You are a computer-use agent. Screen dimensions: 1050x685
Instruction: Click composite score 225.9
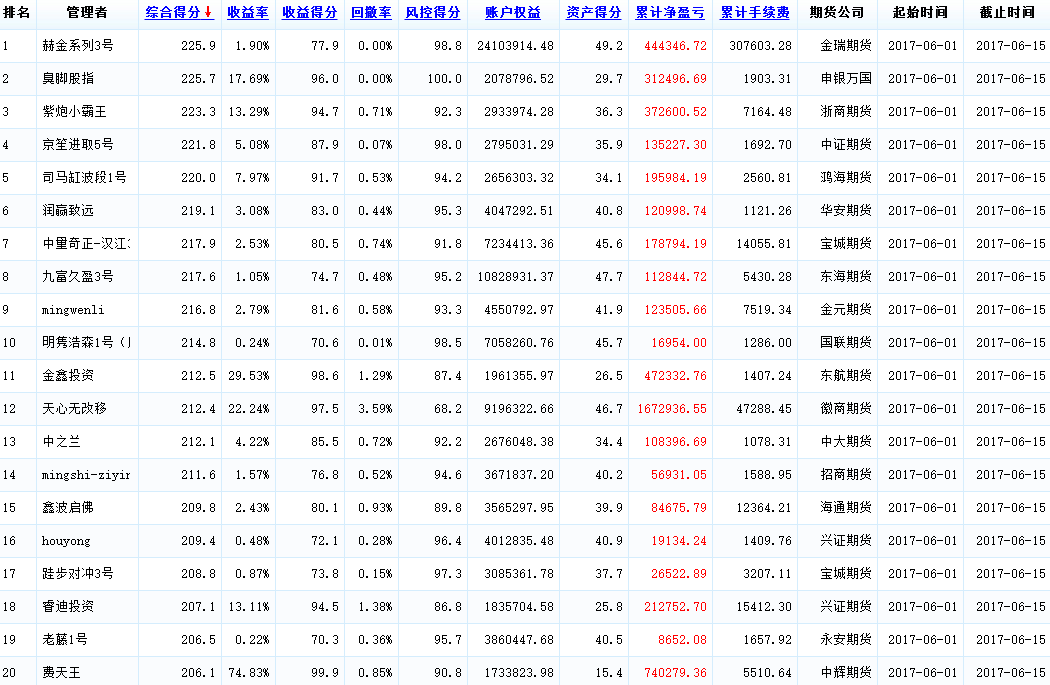(x=198, y=46)
